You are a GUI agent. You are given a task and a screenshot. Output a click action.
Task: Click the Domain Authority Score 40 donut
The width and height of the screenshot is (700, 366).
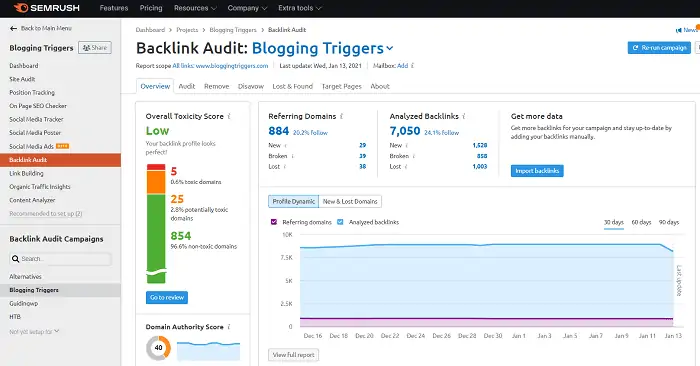click(158, 348)
